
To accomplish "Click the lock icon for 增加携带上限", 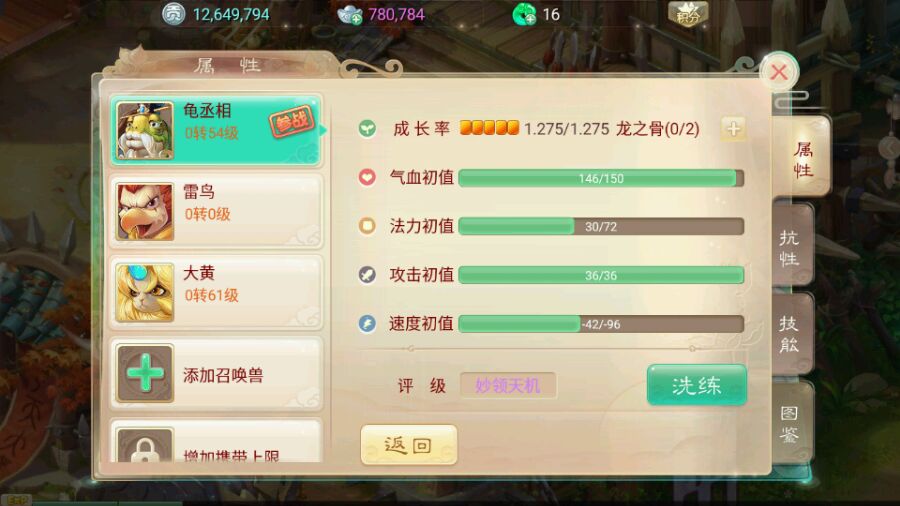I will pos(145,445).
